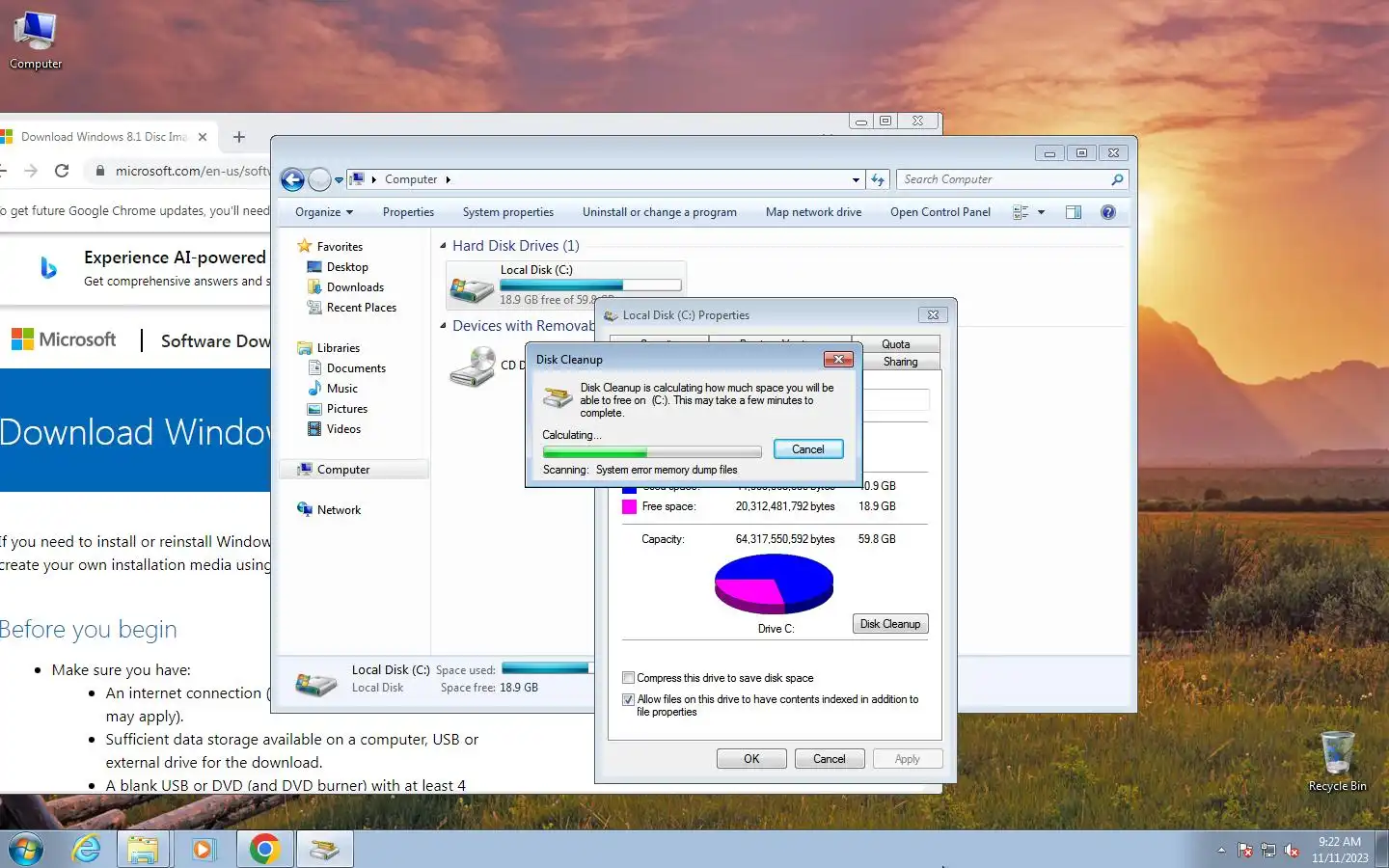Image resolution: width=1389 pixels, height=868 pixels.
Task: Select Music library
Action: click(x=342, y=389)
